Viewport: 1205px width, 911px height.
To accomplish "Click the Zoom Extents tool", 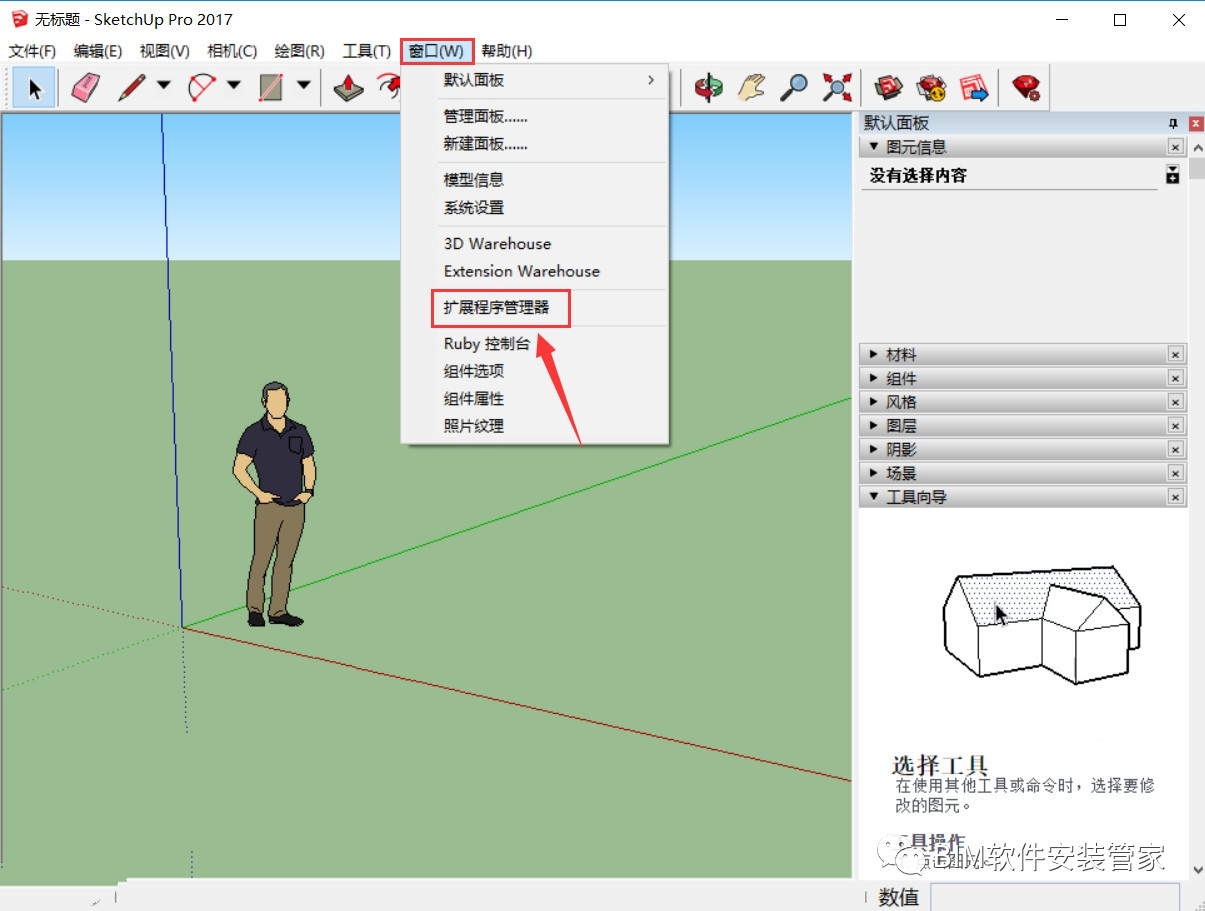I will pyautogui.click(x=836, y=88).
